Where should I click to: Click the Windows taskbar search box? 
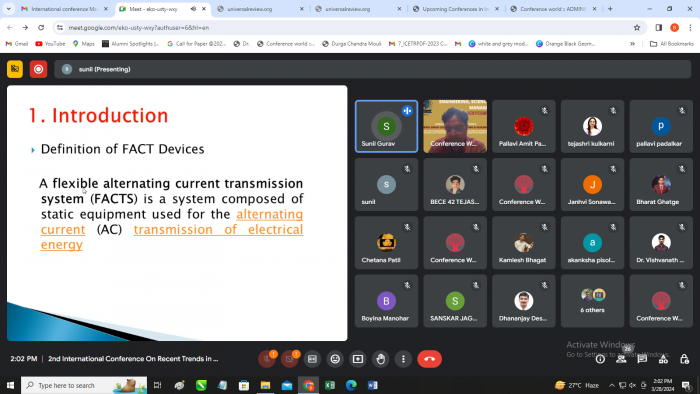click(84, 385)
